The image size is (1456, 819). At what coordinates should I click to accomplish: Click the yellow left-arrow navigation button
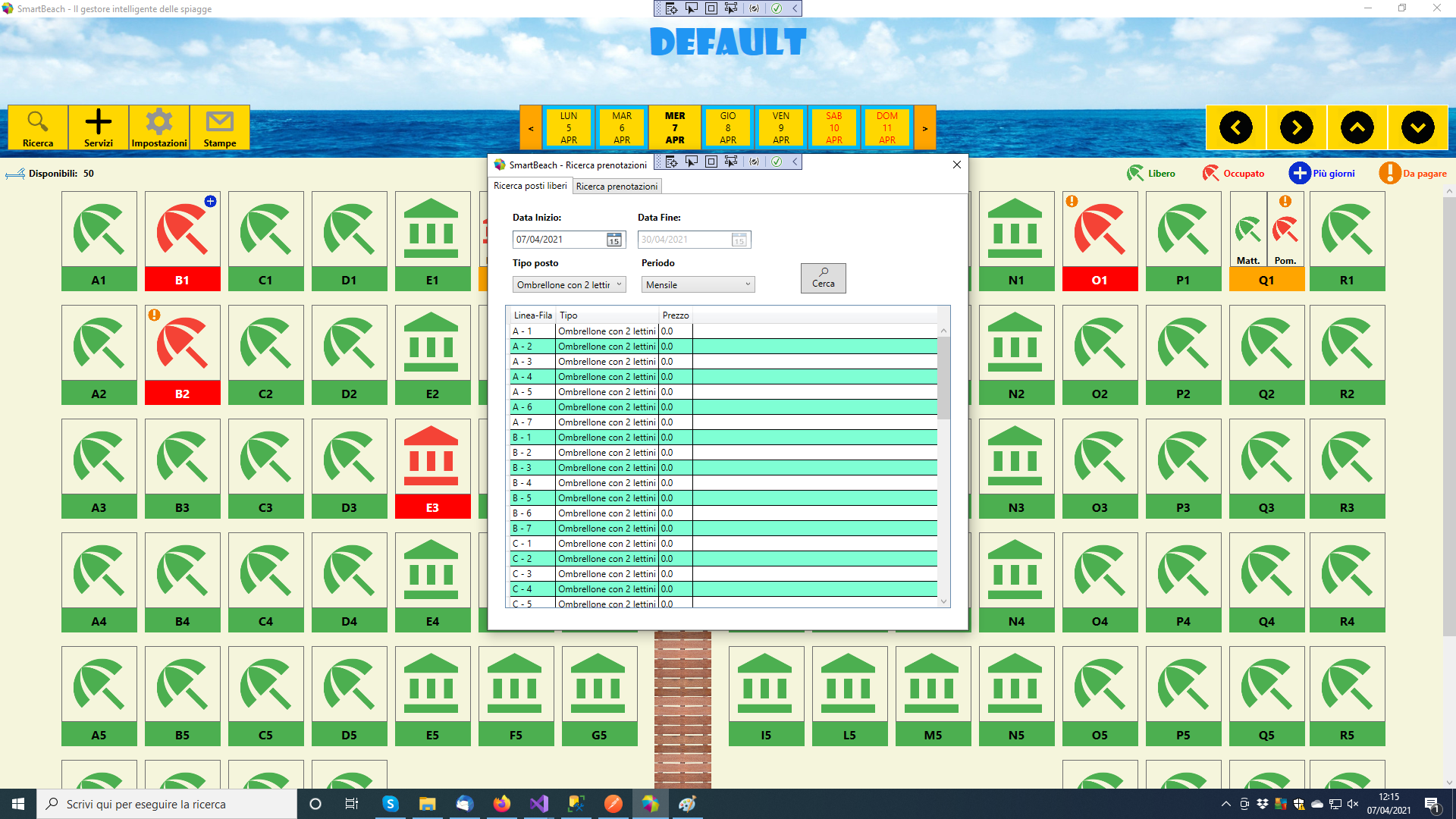pos(1235,127)
